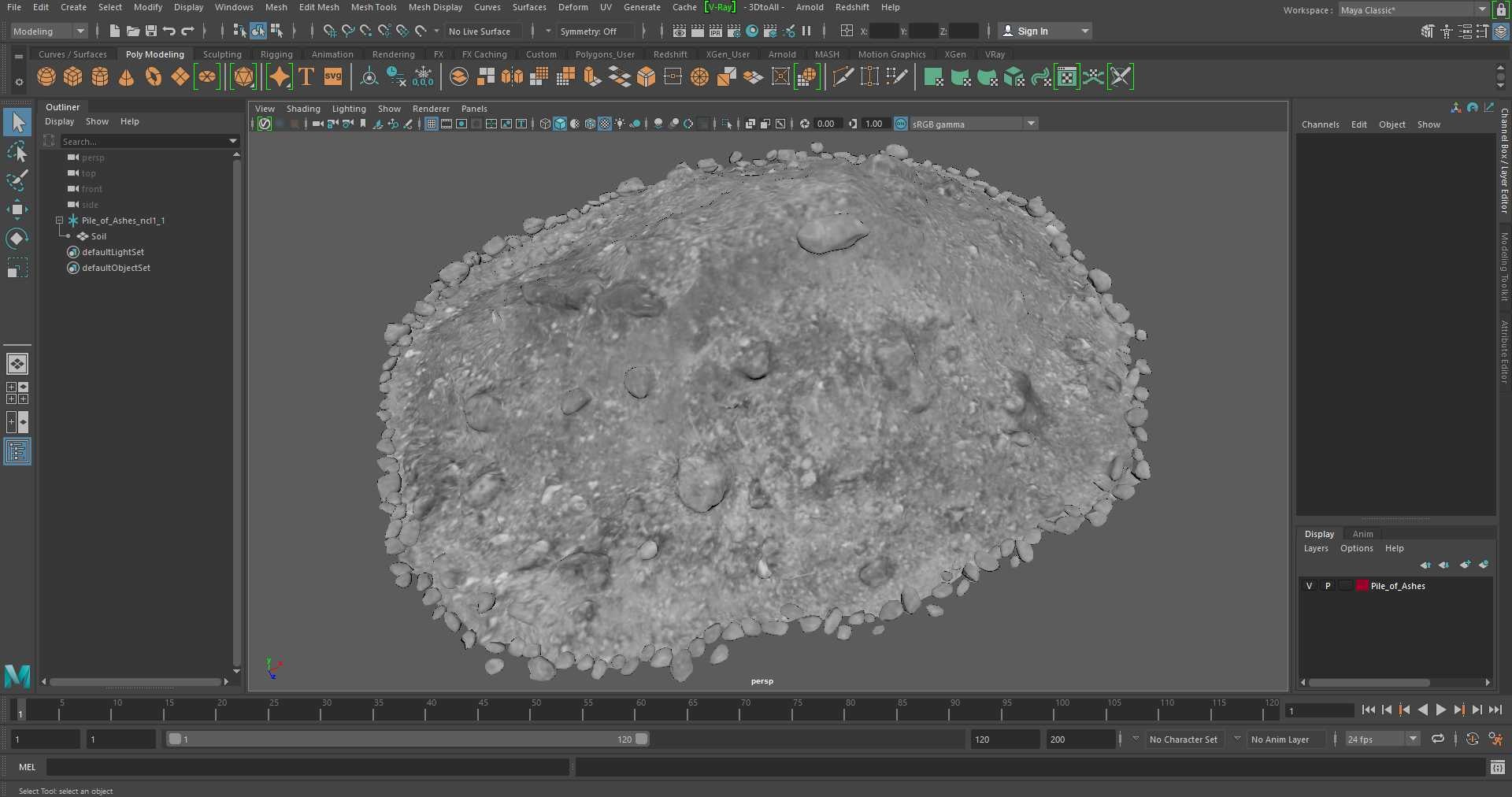Create a polygon torus from the shelf

pyautogui.click(x=153, y=76)
